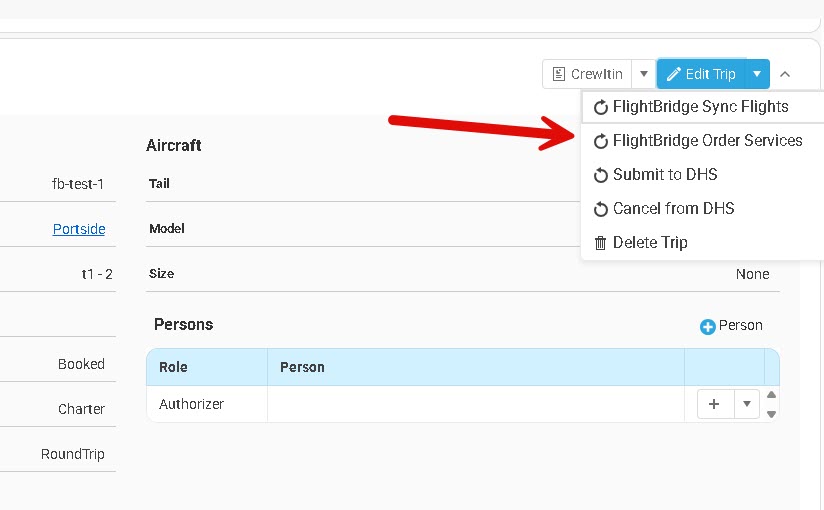The width and height of the screenshot is (824, 510).
Task: Choose Cancel from DHS
Action: point(673,209)
